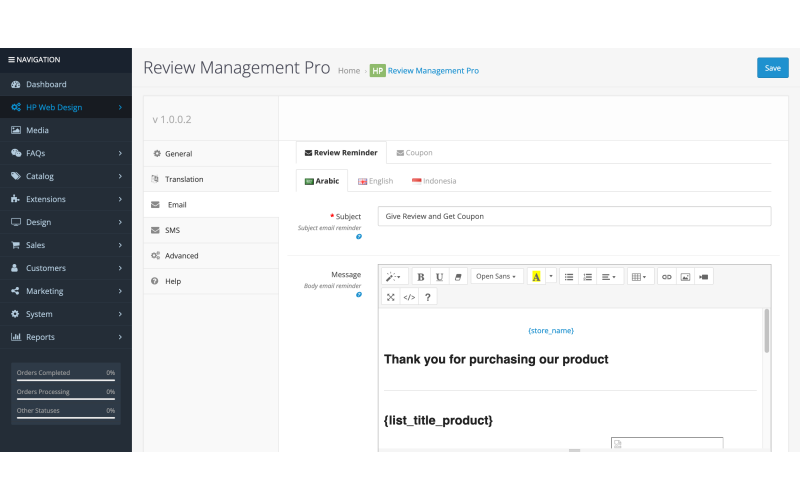Click the Home breadcrumb link

point(349,71)
